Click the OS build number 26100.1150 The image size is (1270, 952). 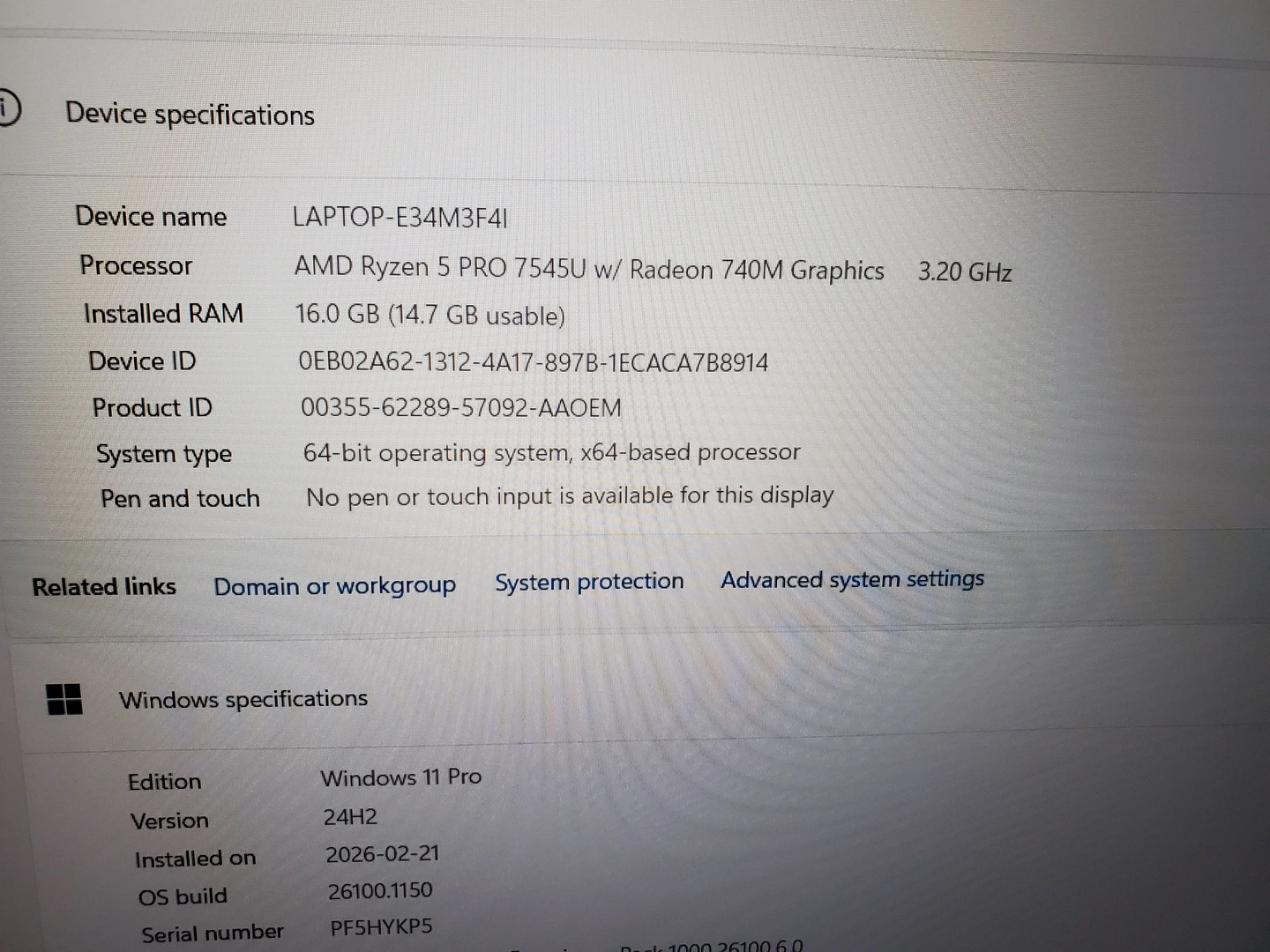380,891
